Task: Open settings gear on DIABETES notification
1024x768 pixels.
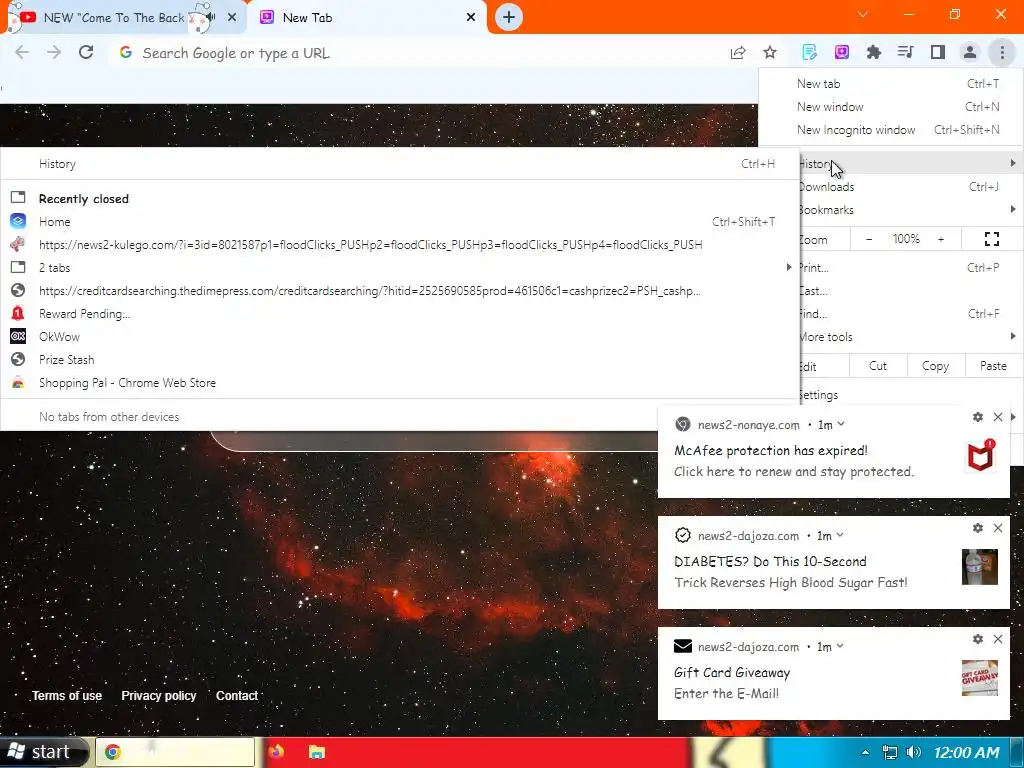Action: pos(978,528)
